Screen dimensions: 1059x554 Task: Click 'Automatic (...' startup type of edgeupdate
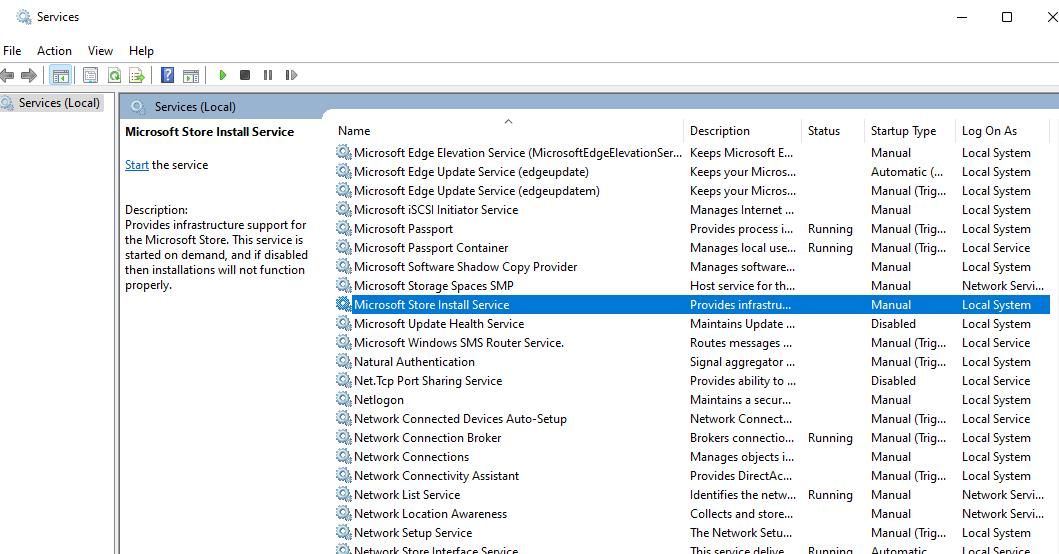pyautogui.click(x=906, y=172)
